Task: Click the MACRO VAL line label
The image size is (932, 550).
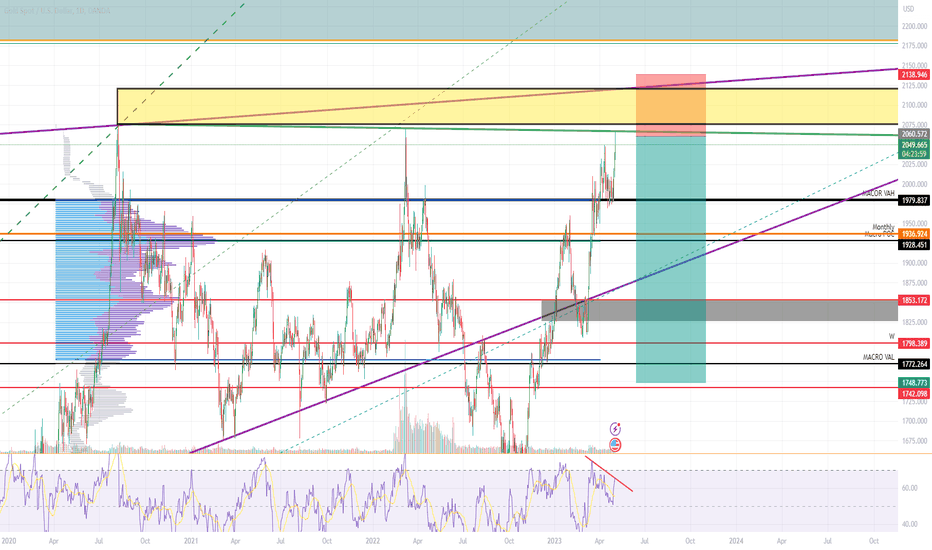Action: [x=879, y=357]
